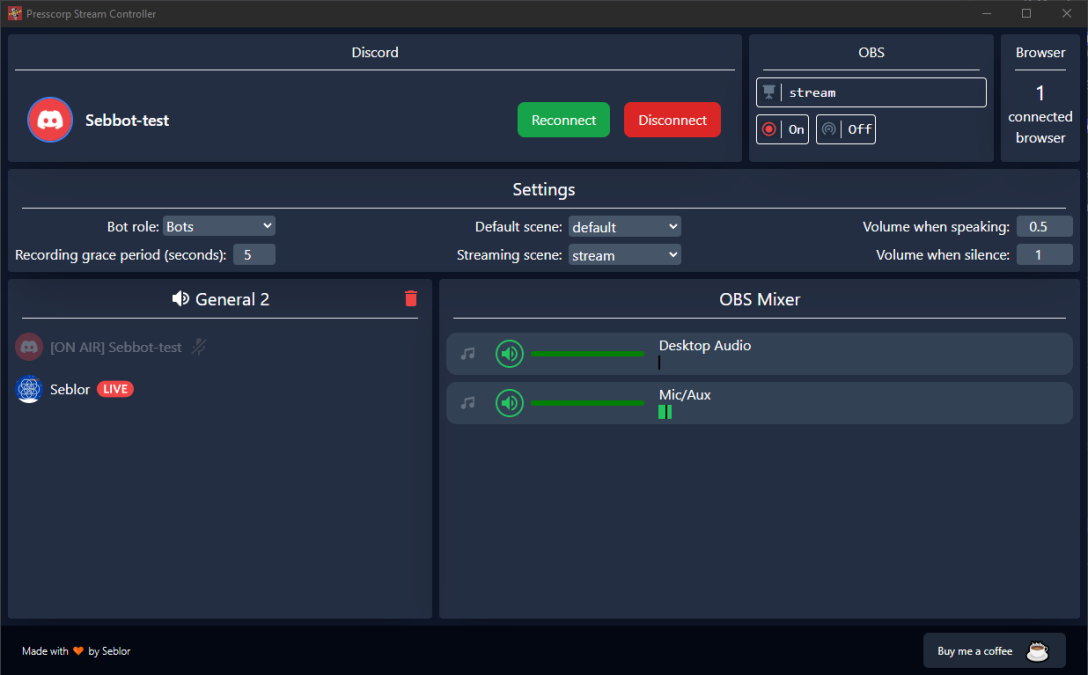Toggle OBS streaming Off button
The image size is (1088, 675).
846,129
